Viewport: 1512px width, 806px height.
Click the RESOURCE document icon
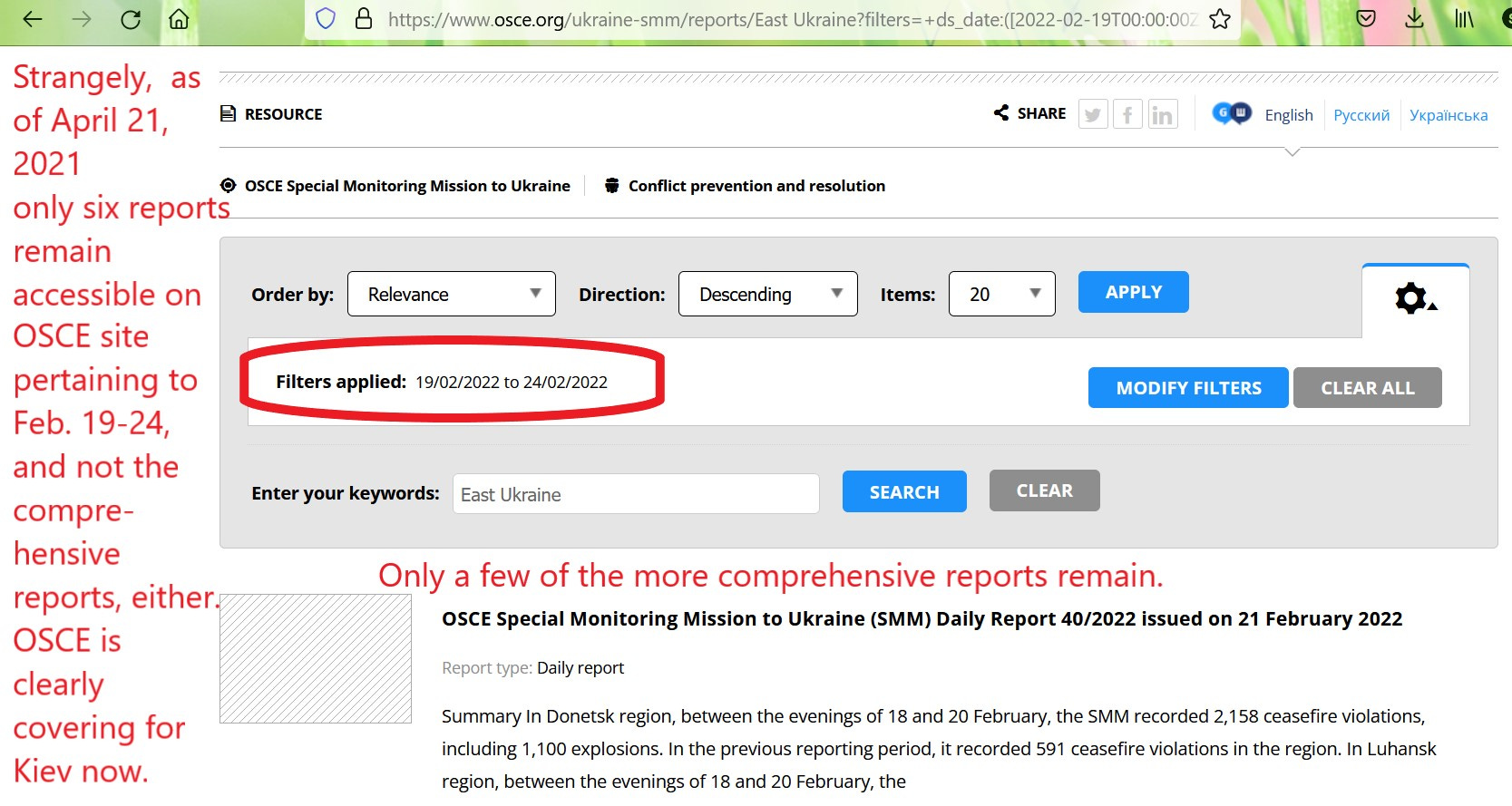(229, 114)
